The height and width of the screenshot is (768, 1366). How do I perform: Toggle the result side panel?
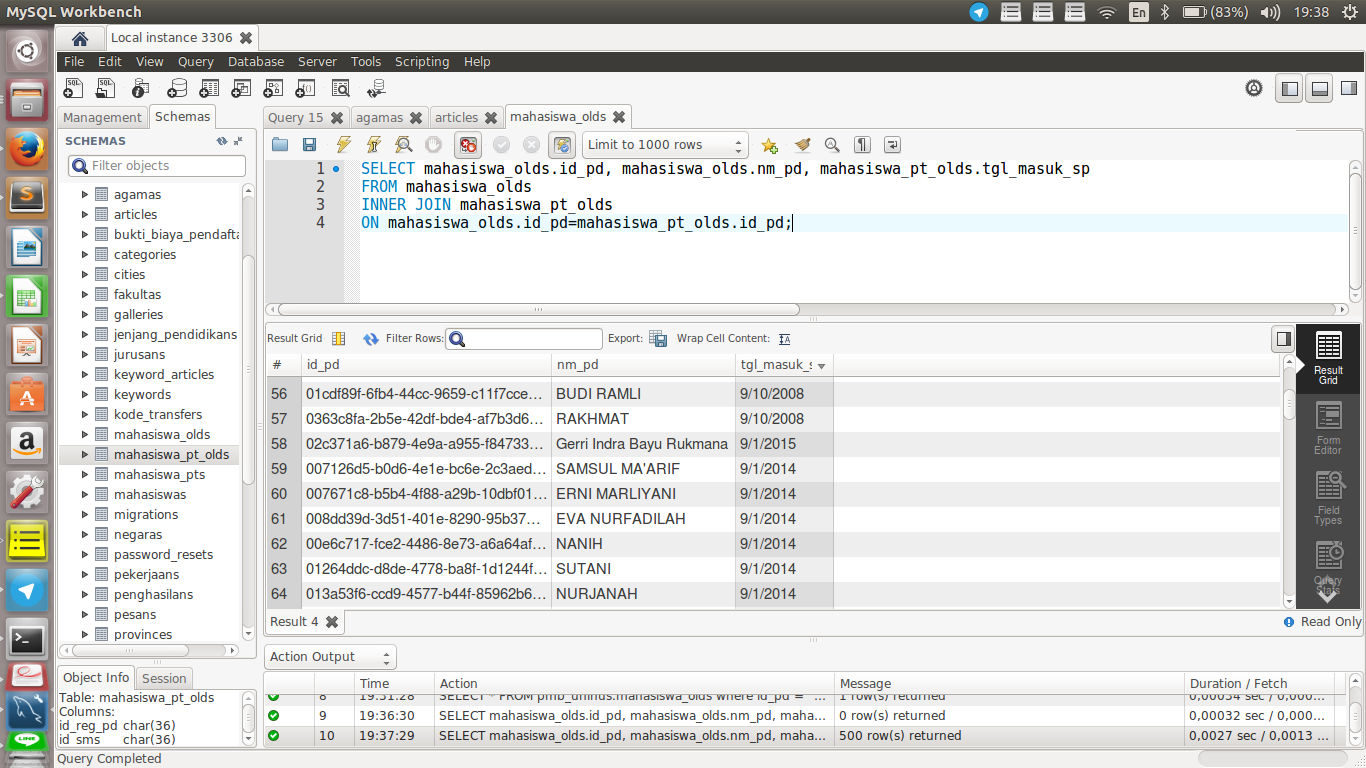coord(1283,339)
